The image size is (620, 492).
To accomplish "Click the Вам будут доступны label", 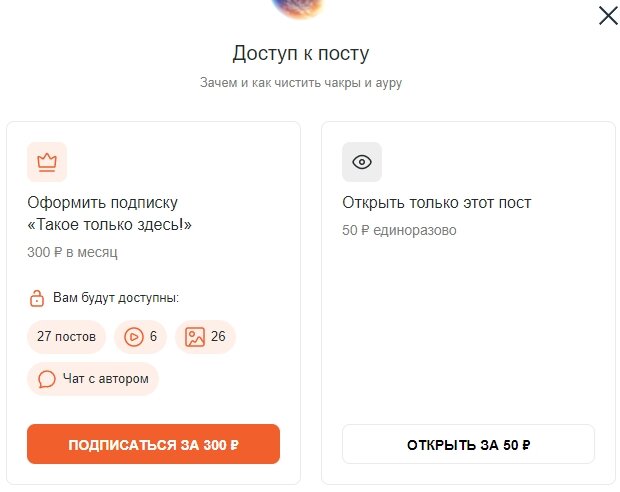I will (116, 297).
